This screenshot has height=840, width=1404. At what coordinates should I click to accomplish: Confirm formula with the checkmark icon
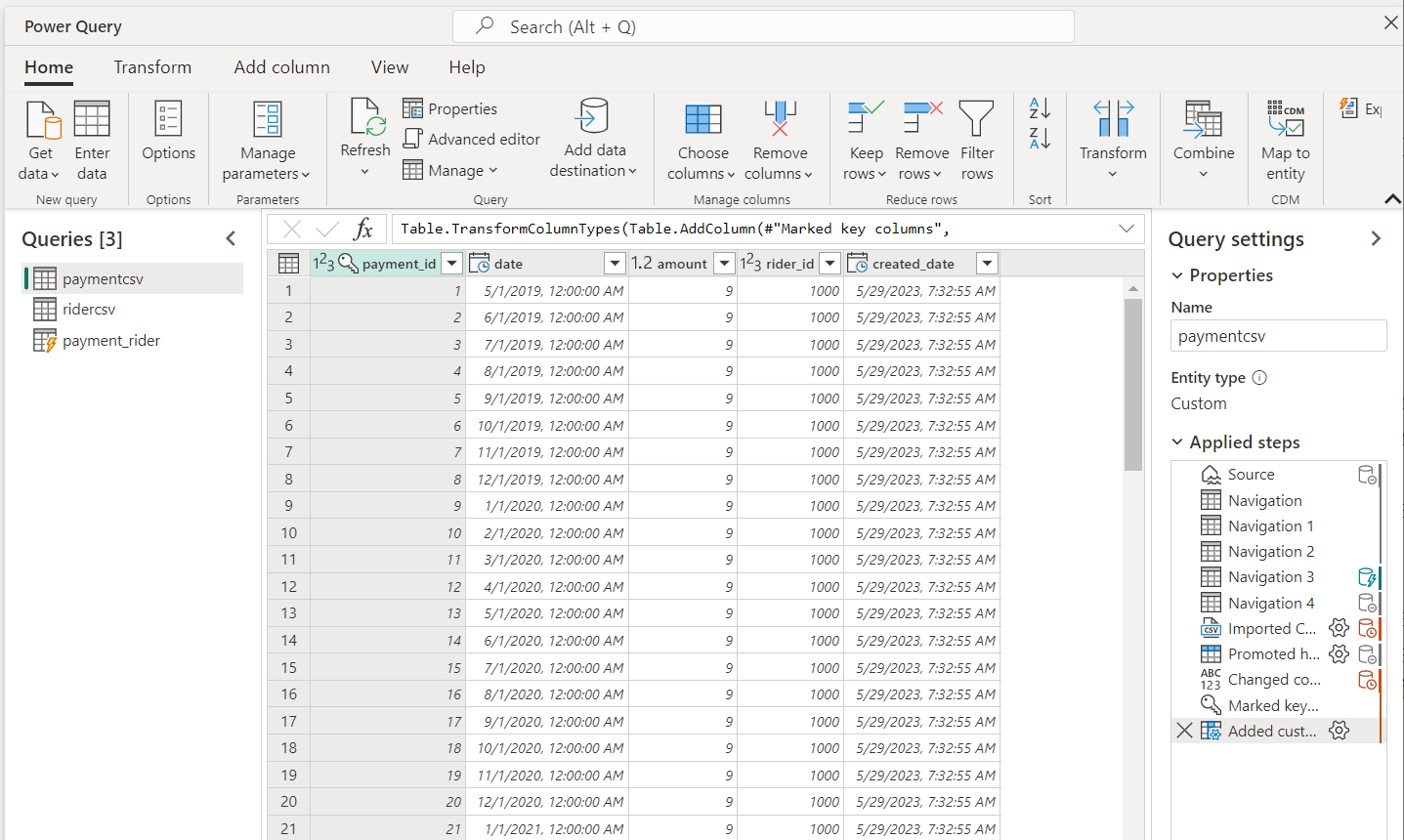click(327, 230)
